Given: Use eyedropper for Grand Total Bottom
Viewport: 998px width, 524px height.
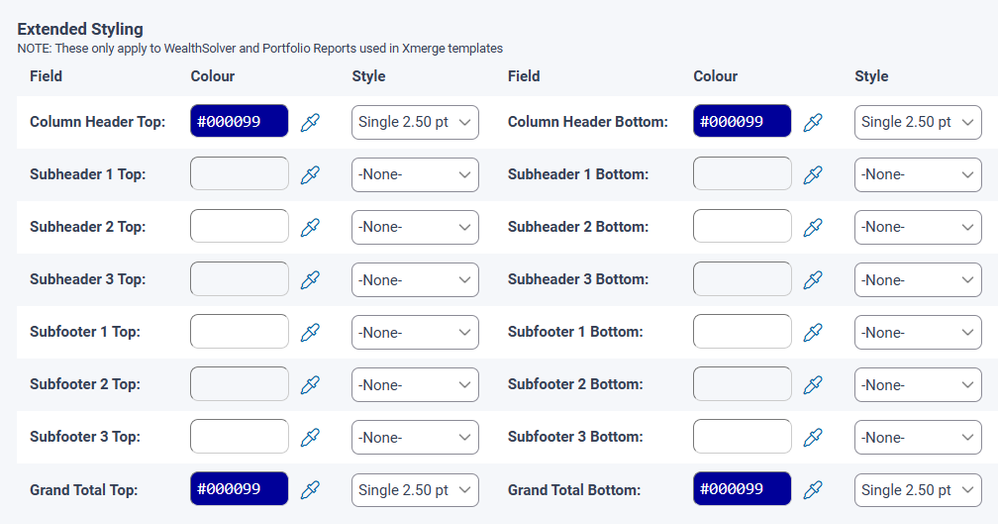Looking at the screenshot, I should tap(814, 490).
